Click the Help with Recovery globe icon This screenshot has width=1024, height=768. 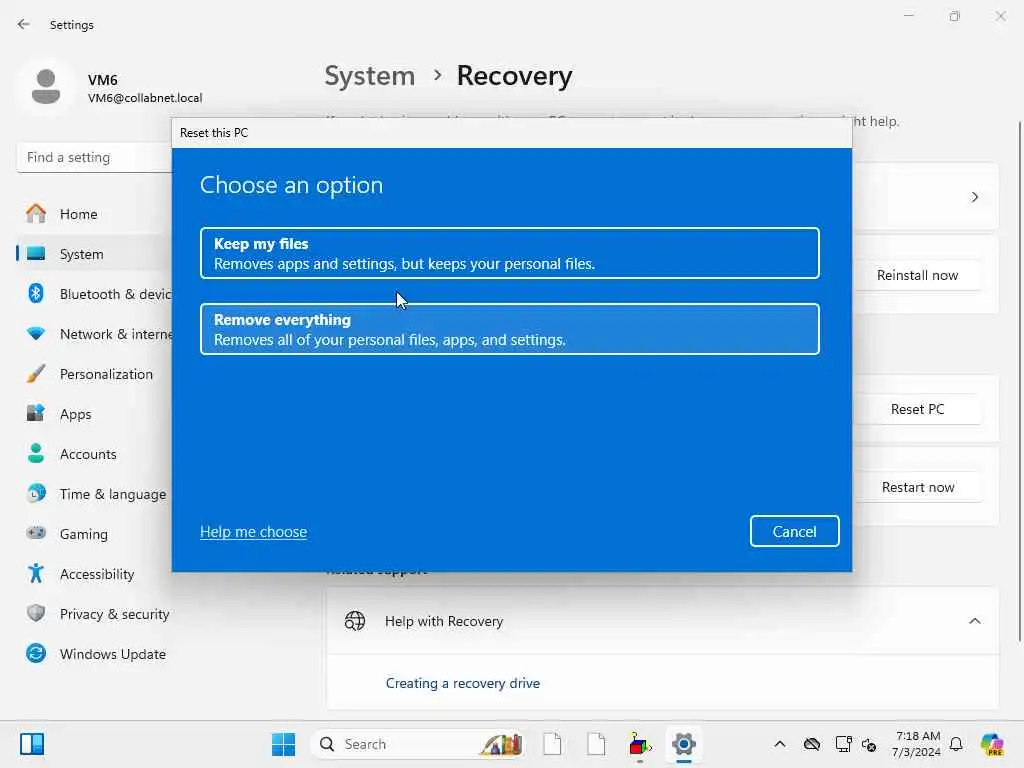(x=355, y=621)
